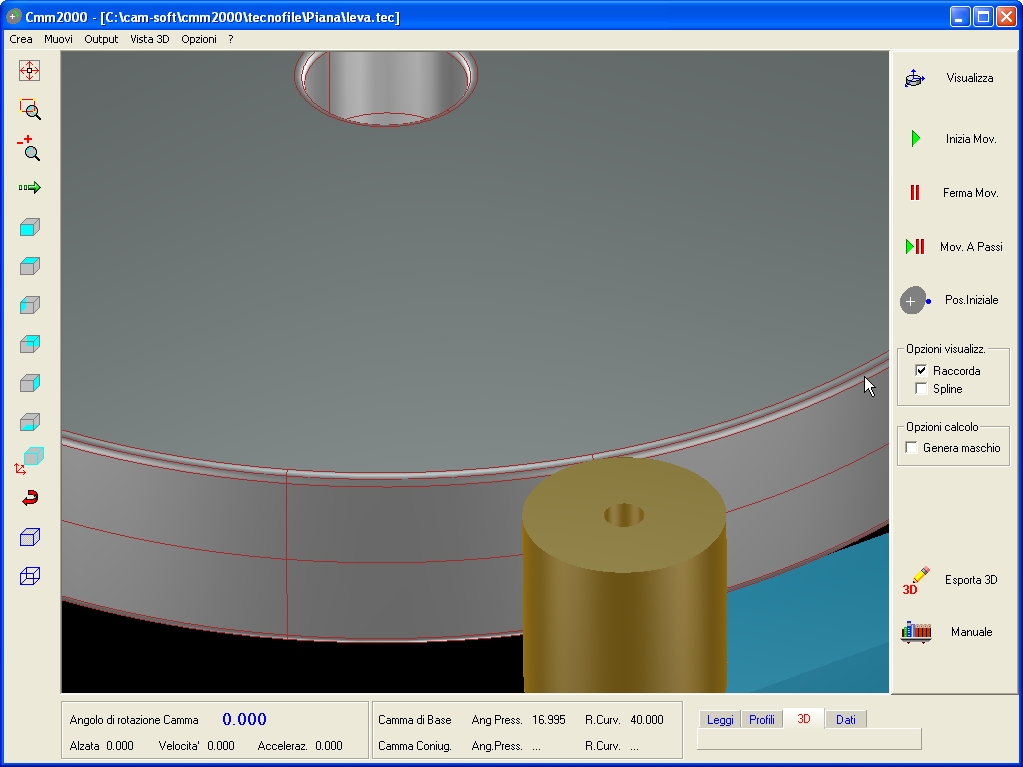Click the Mov. A Passi label
This screenshot has width=1023, height=767.
click(971, 247)
